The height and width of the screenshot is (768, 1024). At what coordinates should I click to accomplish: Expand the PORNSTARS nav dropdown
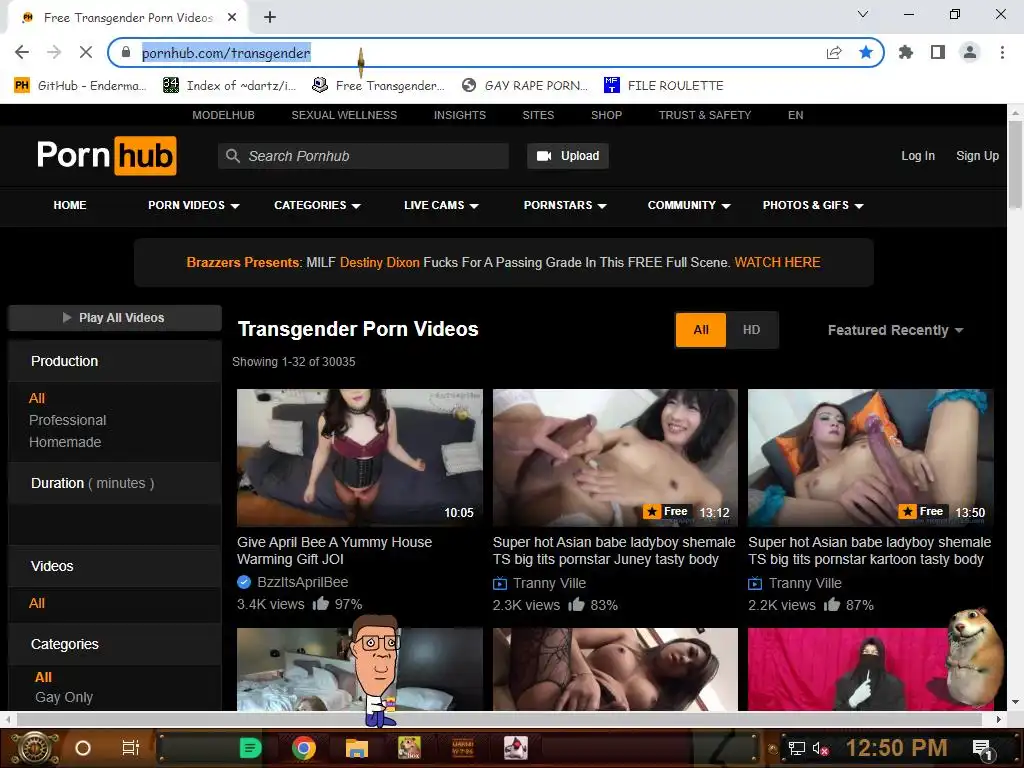point(565,205)
